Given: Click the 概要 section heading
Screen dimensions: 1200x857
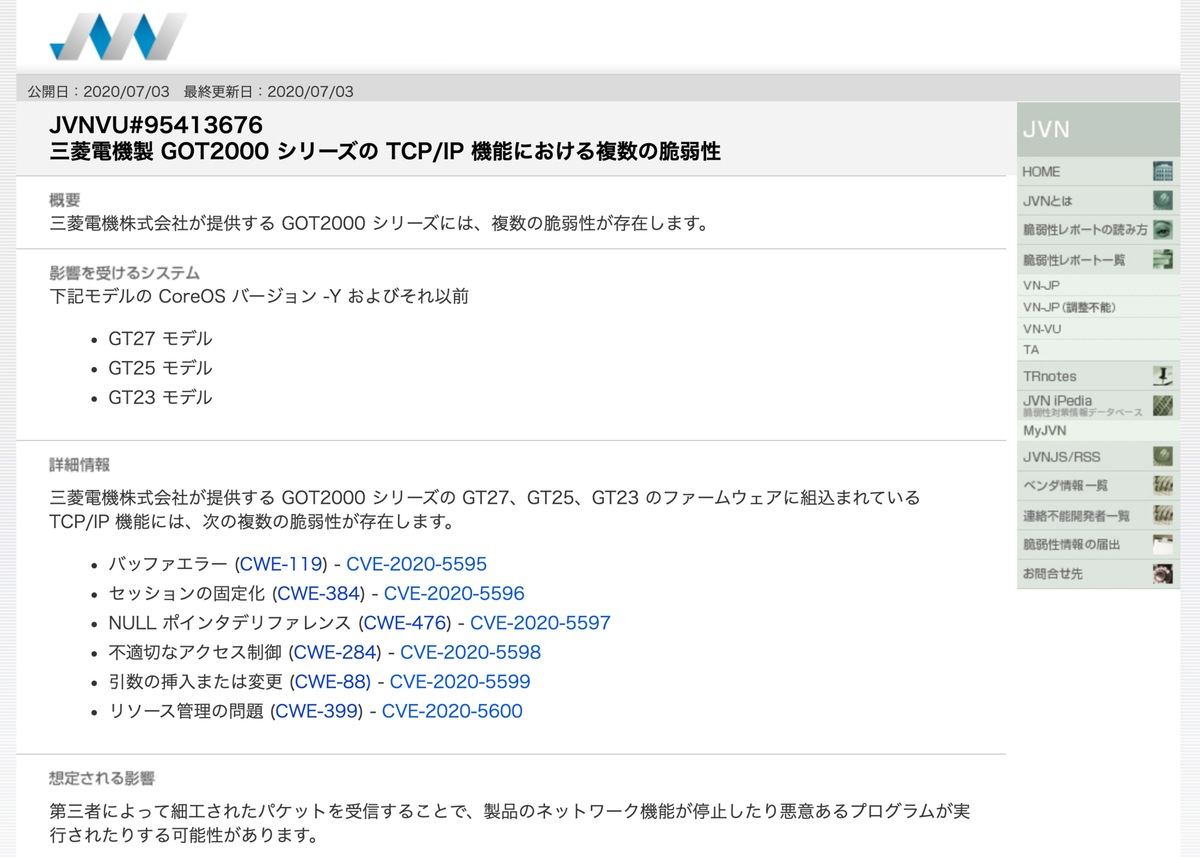Looking at the screenshot, I should [65, 200].
